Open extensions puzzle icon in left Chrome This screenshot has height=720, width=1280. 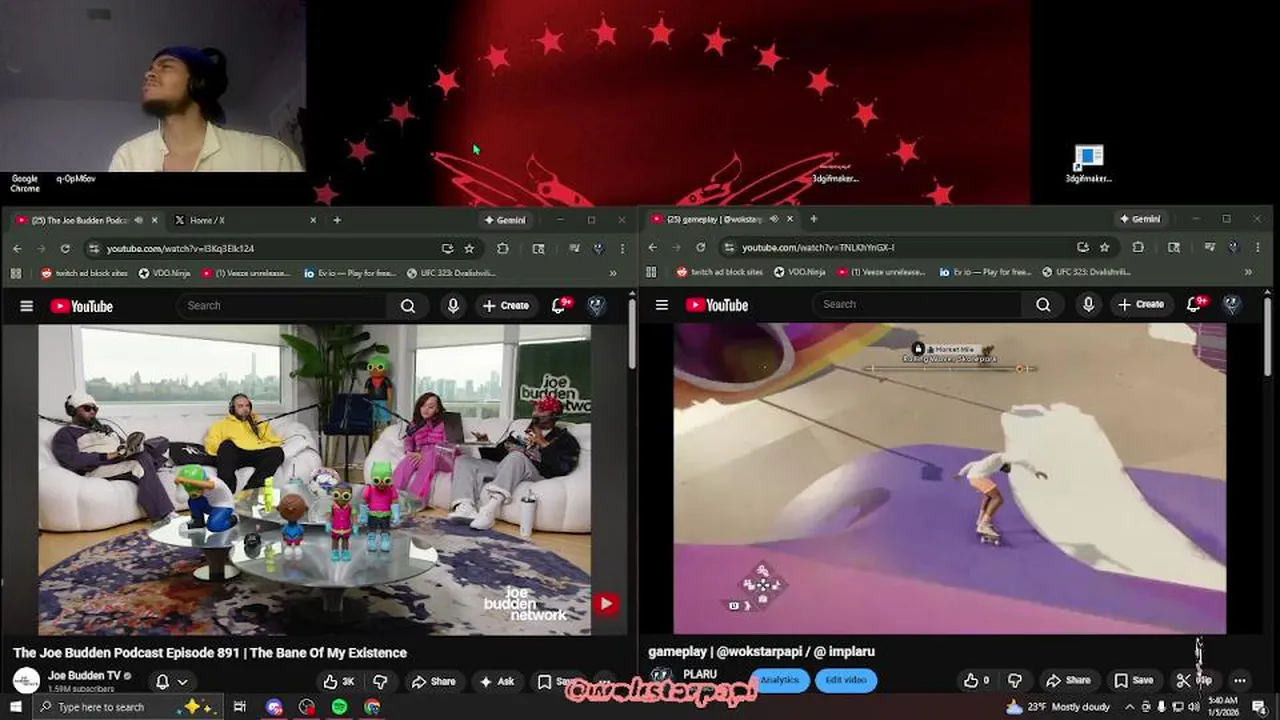pyautogui.click(x=503, y=248)
